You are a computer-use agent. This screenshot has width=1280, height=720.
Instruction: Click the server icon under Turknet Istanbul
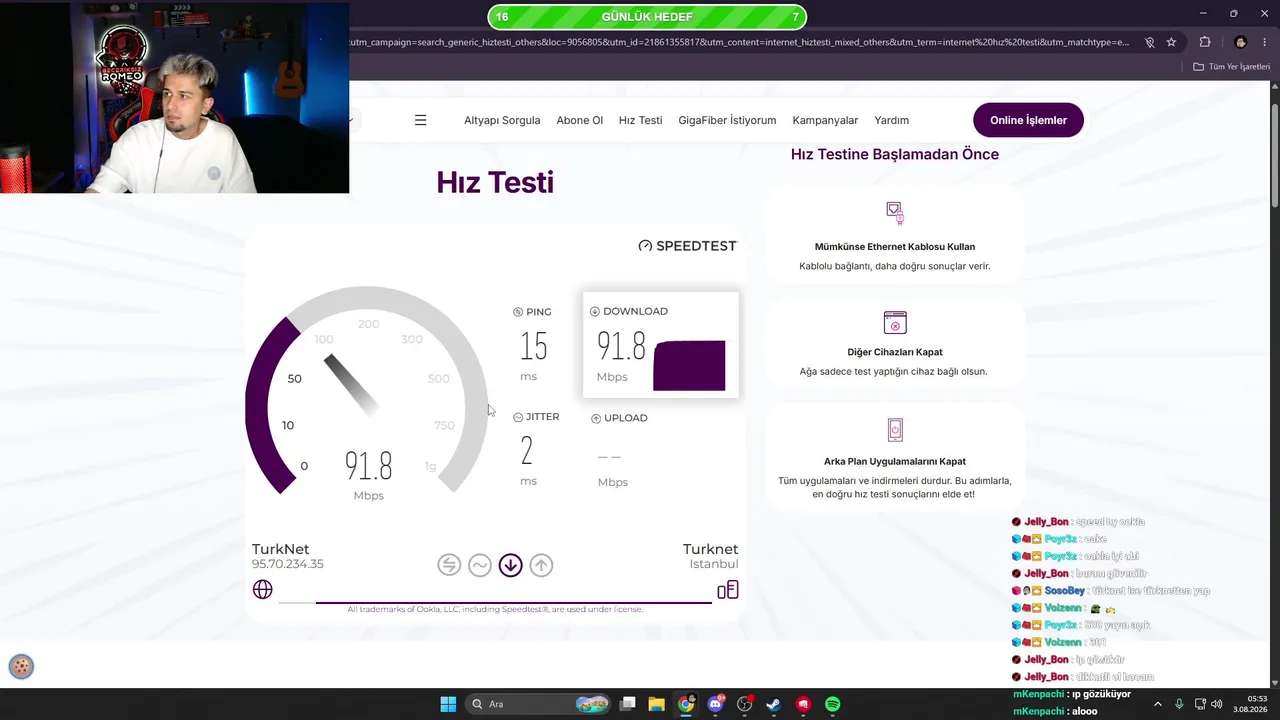[728, 590]
